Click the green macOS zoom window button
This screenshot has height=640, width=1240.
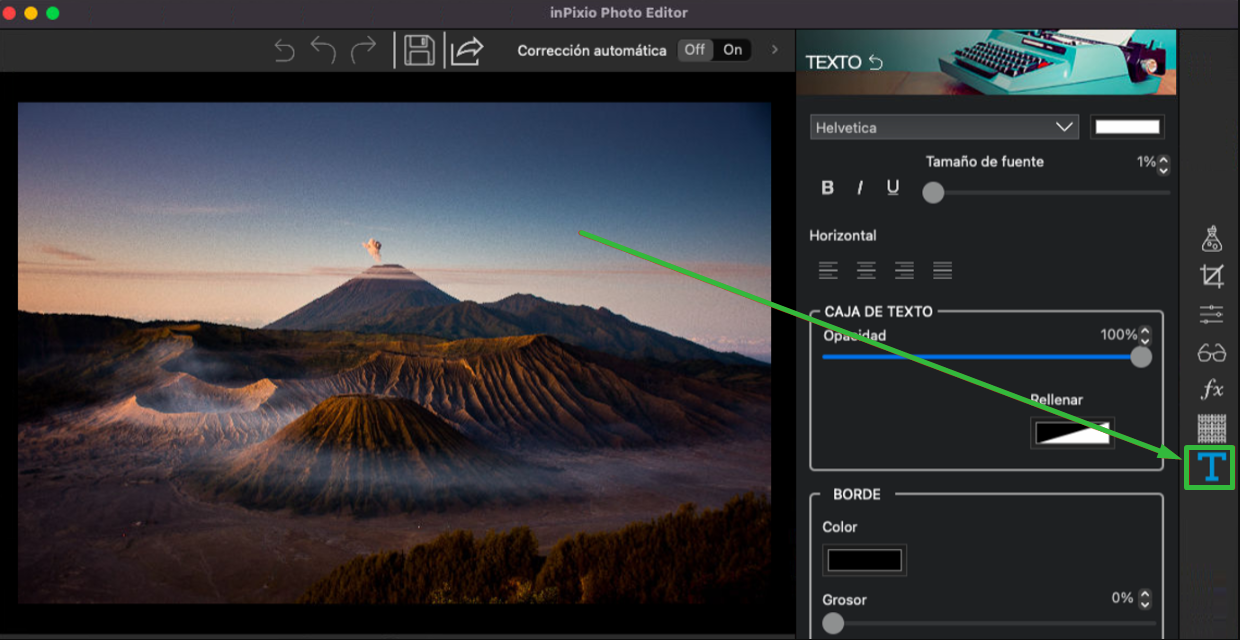tap(53, 13)
